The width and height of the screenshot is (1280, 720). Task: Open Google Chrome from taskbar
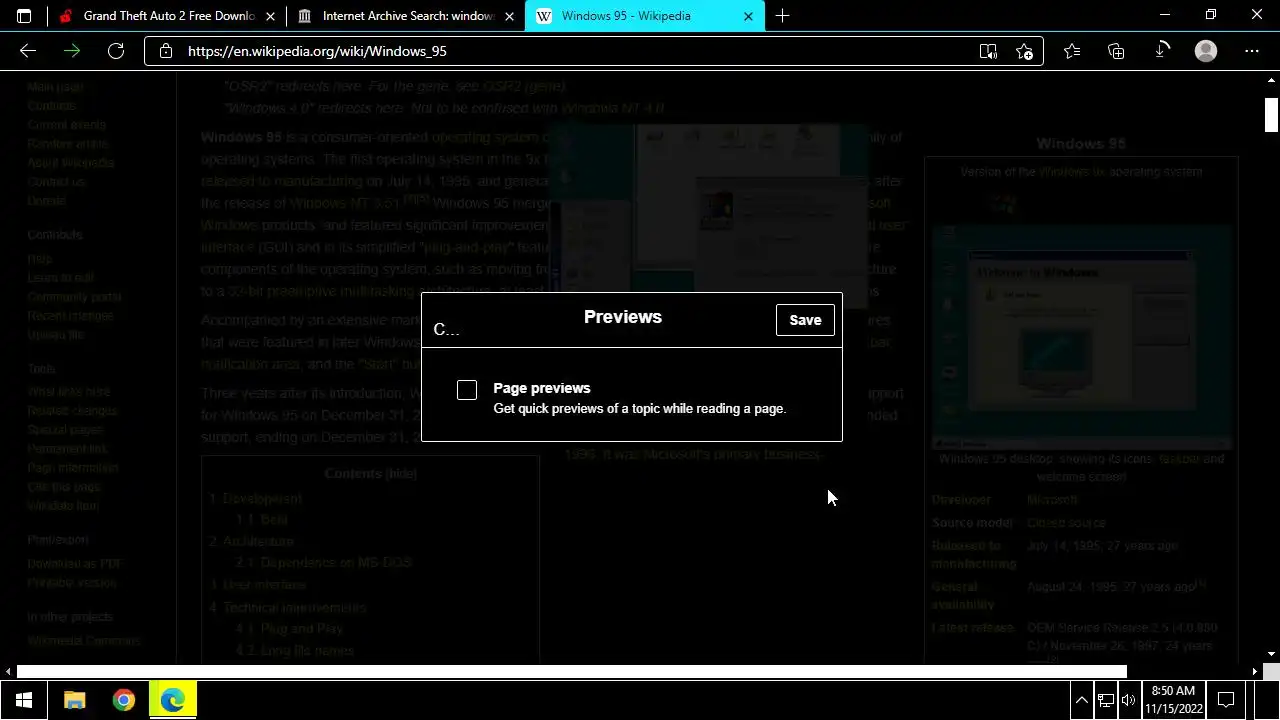pos(124,700)
